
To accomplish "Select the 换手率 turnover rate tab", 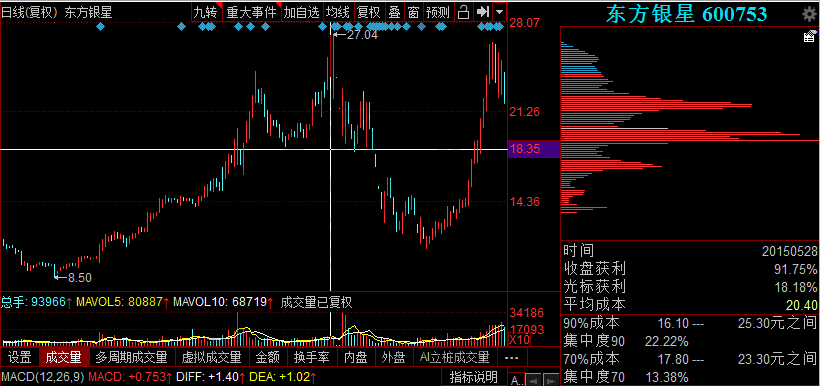I will point(311,358).
